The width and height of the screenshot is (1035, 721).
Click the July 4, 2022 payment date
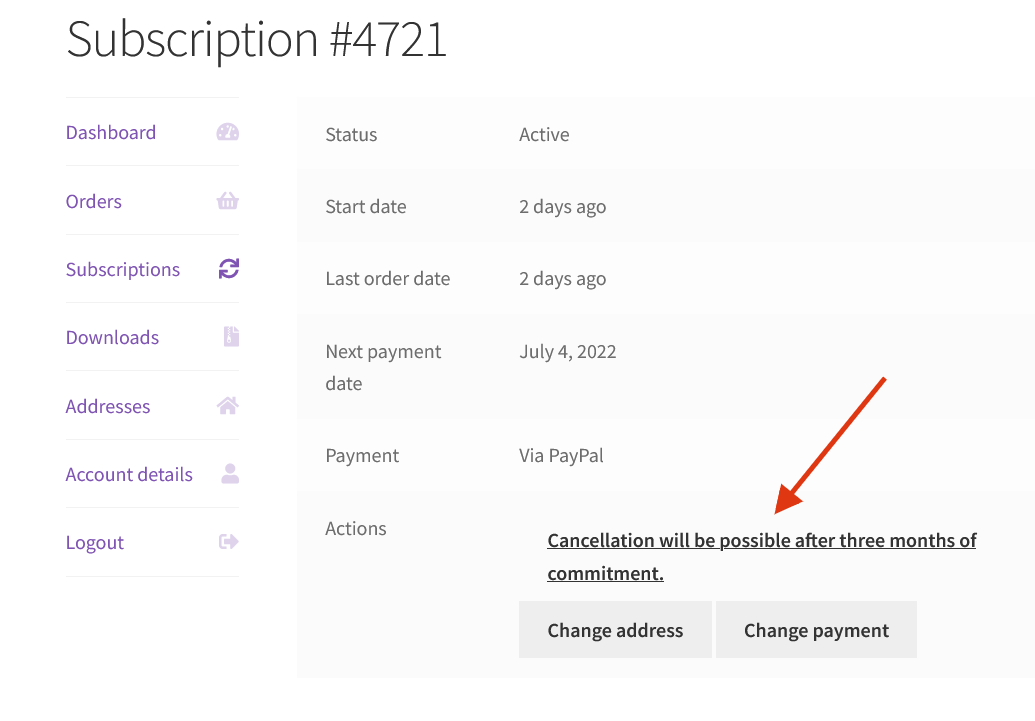pos(568,352)
